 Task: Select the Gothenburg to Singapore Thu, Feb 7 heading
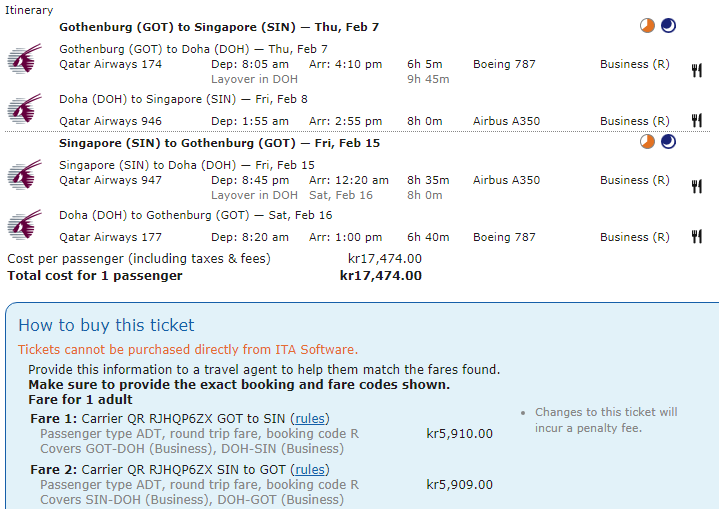pos(219,27)
